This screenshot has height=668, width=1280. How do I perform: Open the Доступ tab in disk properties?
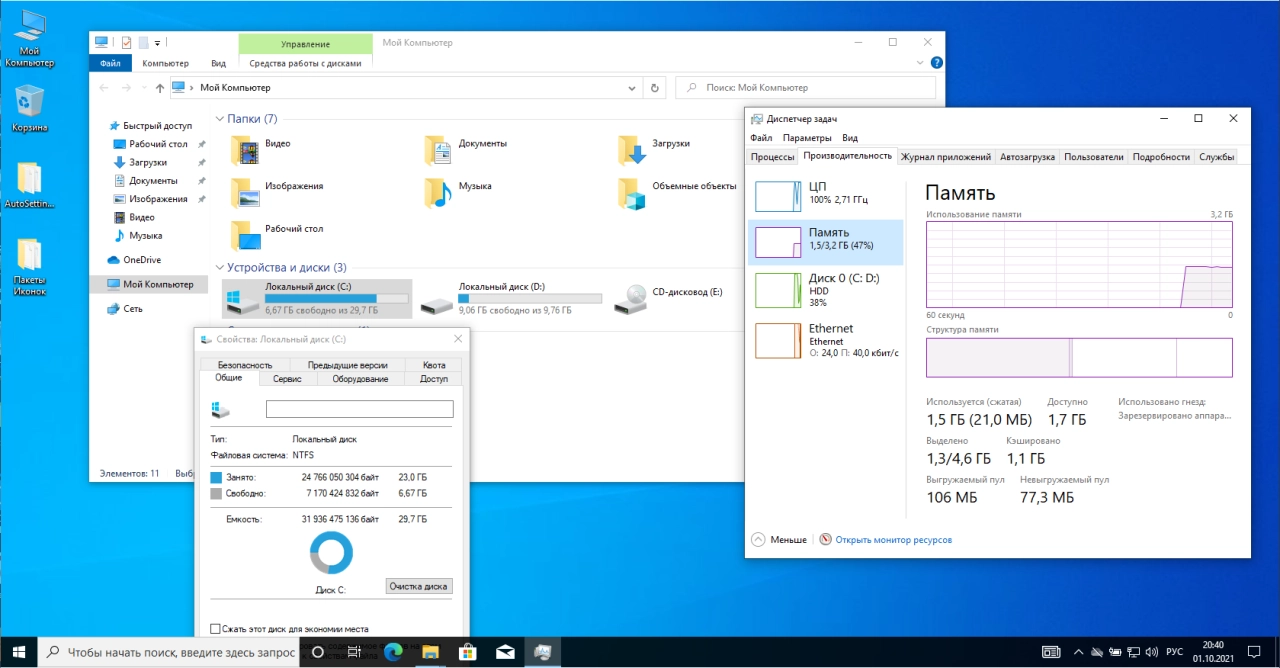(x=434, y=379)
